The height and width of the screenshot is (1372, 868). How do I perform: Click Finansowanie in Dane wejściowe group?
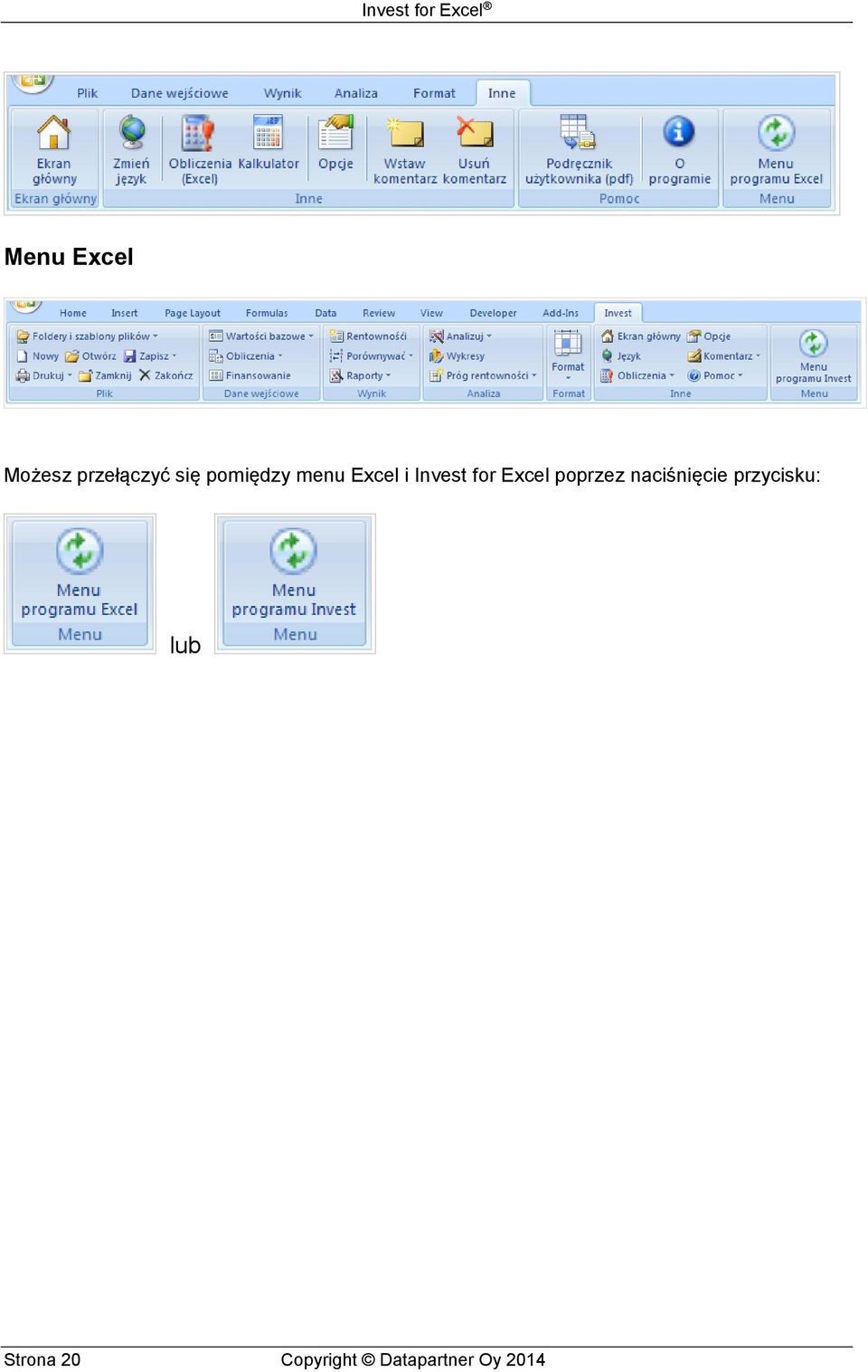(250, 375)
